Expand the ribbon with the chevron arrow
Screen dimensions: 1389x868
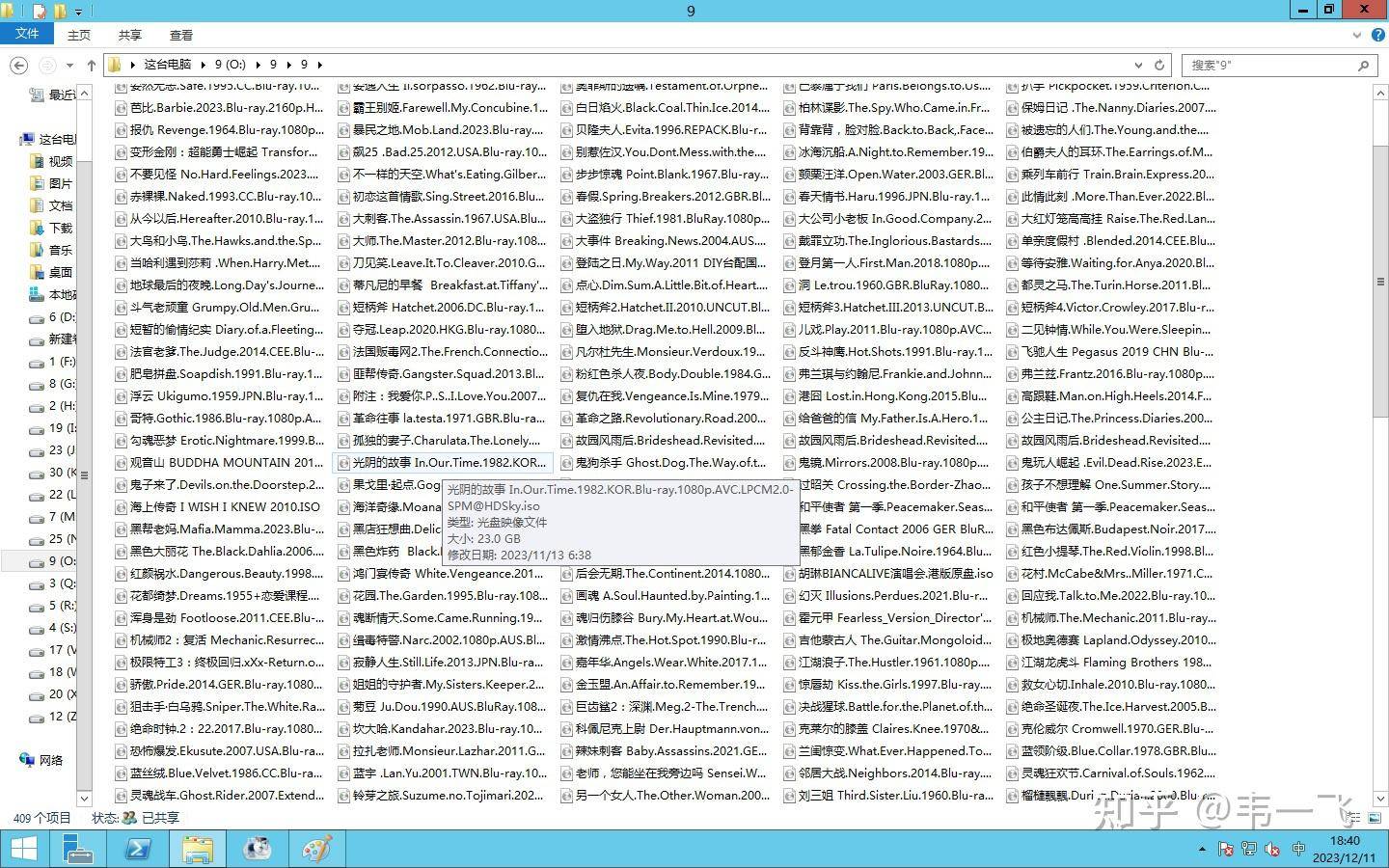1357,34
